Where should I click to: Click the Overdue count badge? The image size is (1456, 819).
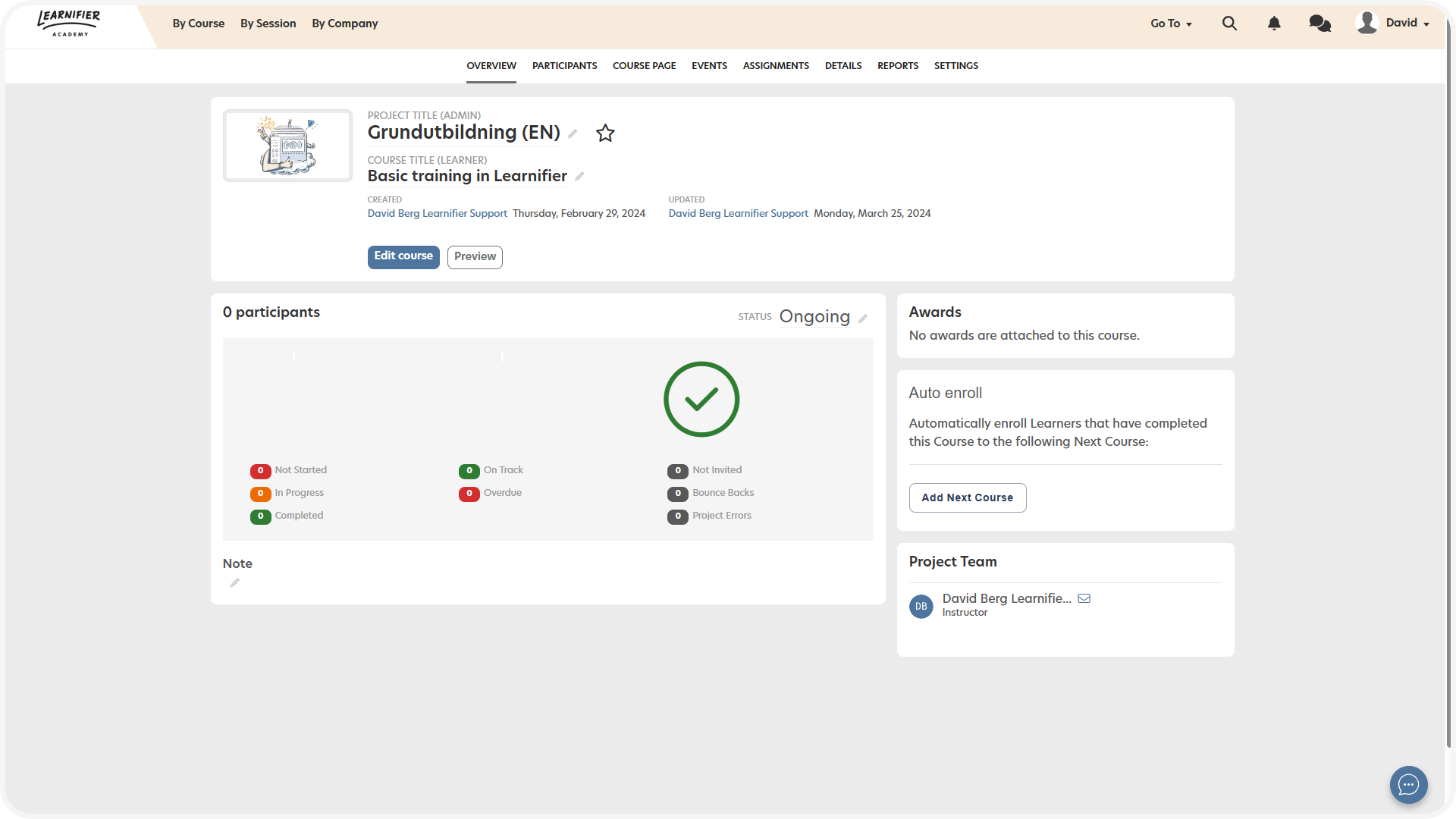[469, 494]
